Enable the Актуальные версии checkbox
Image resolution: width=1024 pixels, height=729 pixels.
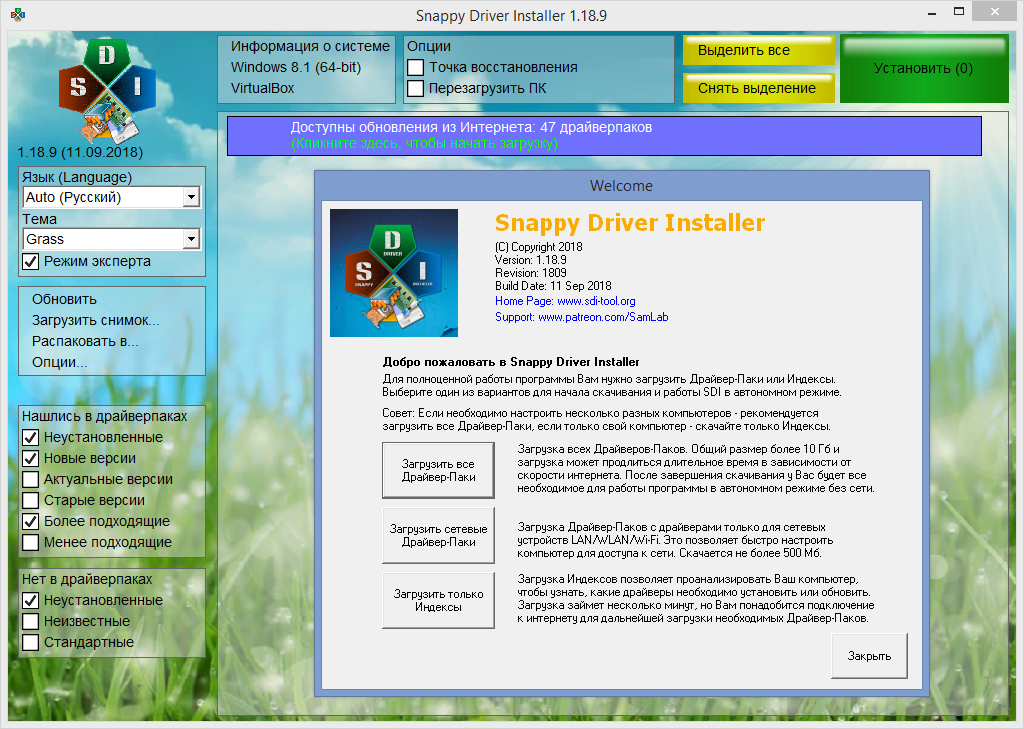[30, 479]
